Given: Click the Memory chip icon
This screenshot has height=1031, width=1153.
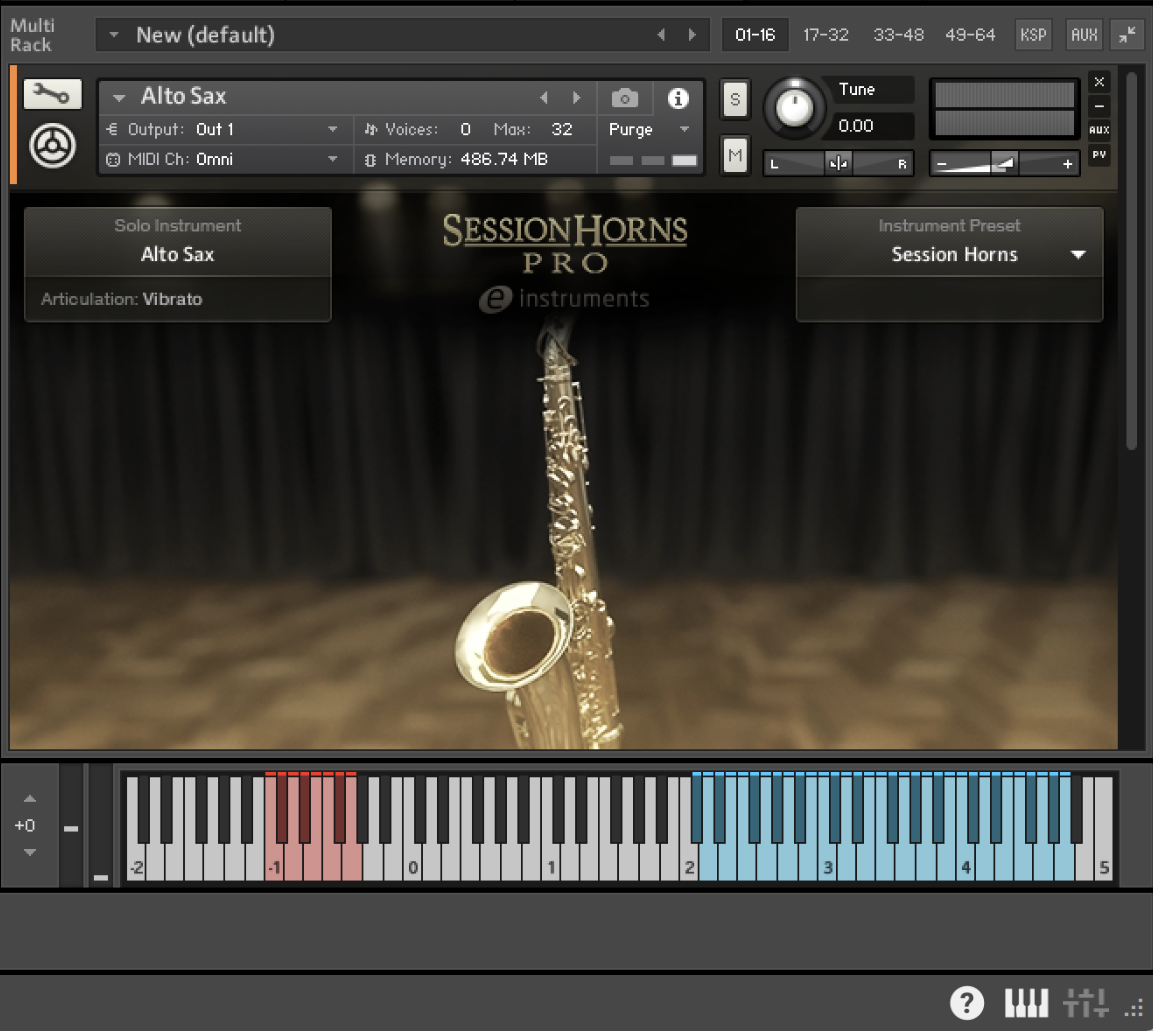Looking at the screenshot, I should tap(370, 160).
